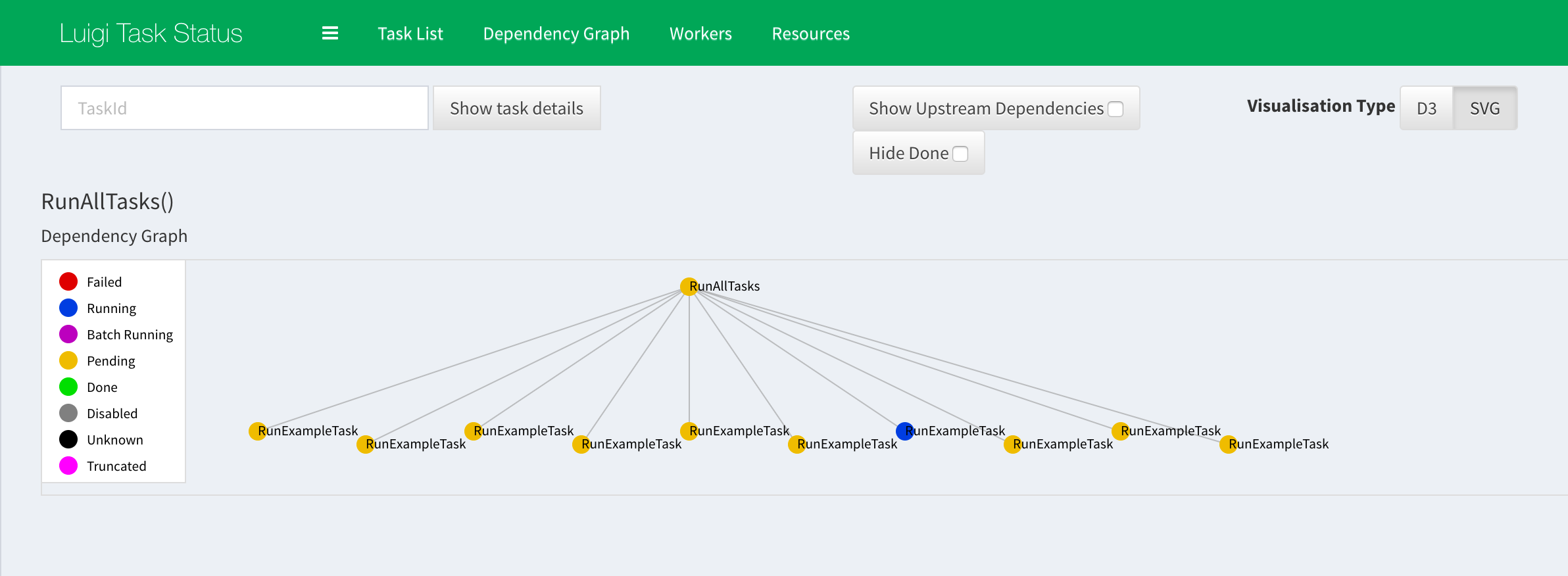
Task: Click the gray Disabled legend circle
Action: tap(68, 413)
